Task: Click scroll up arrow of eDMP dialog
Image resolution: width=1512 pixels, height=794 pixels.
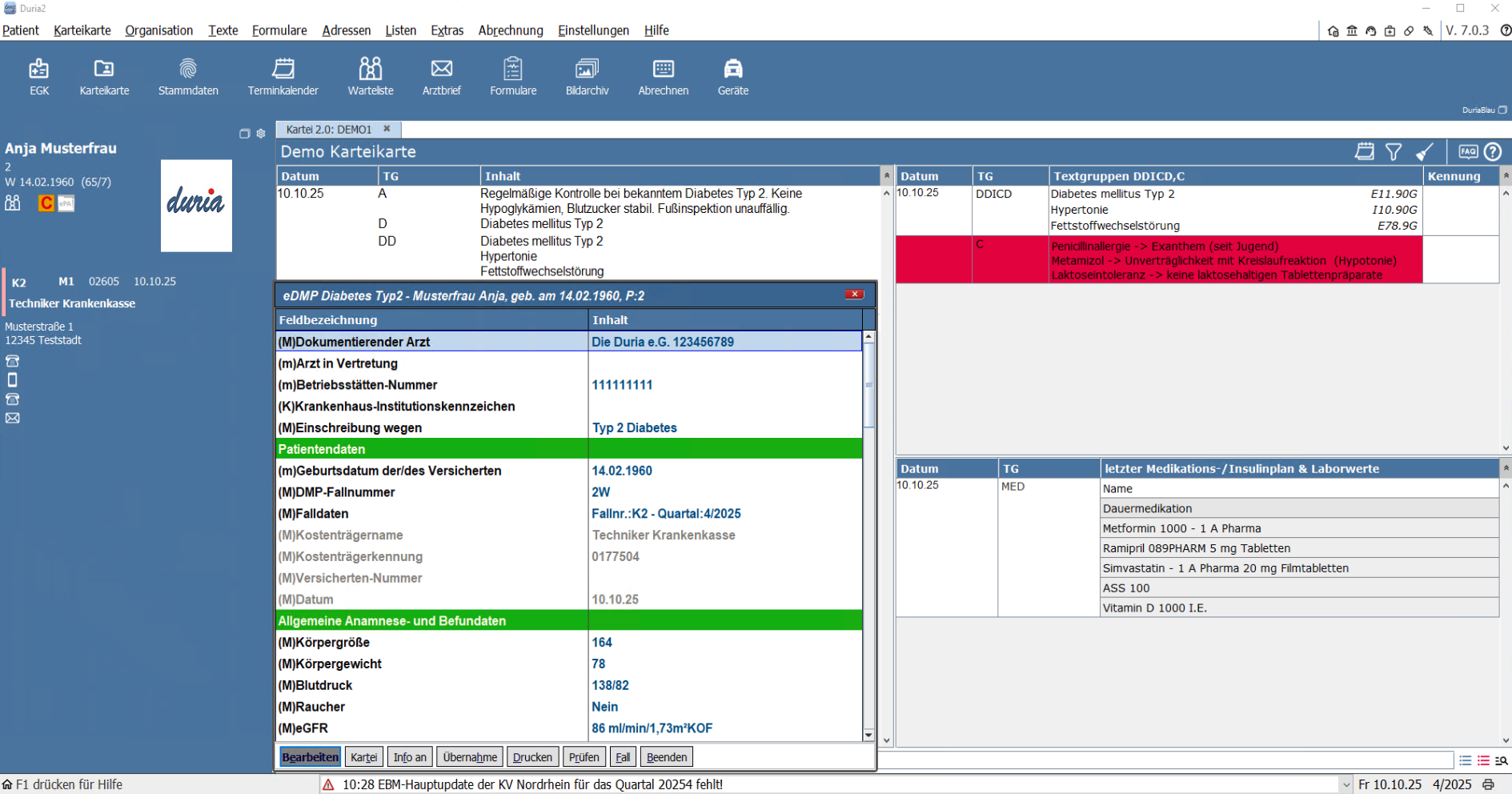Action: click(868, 337)
